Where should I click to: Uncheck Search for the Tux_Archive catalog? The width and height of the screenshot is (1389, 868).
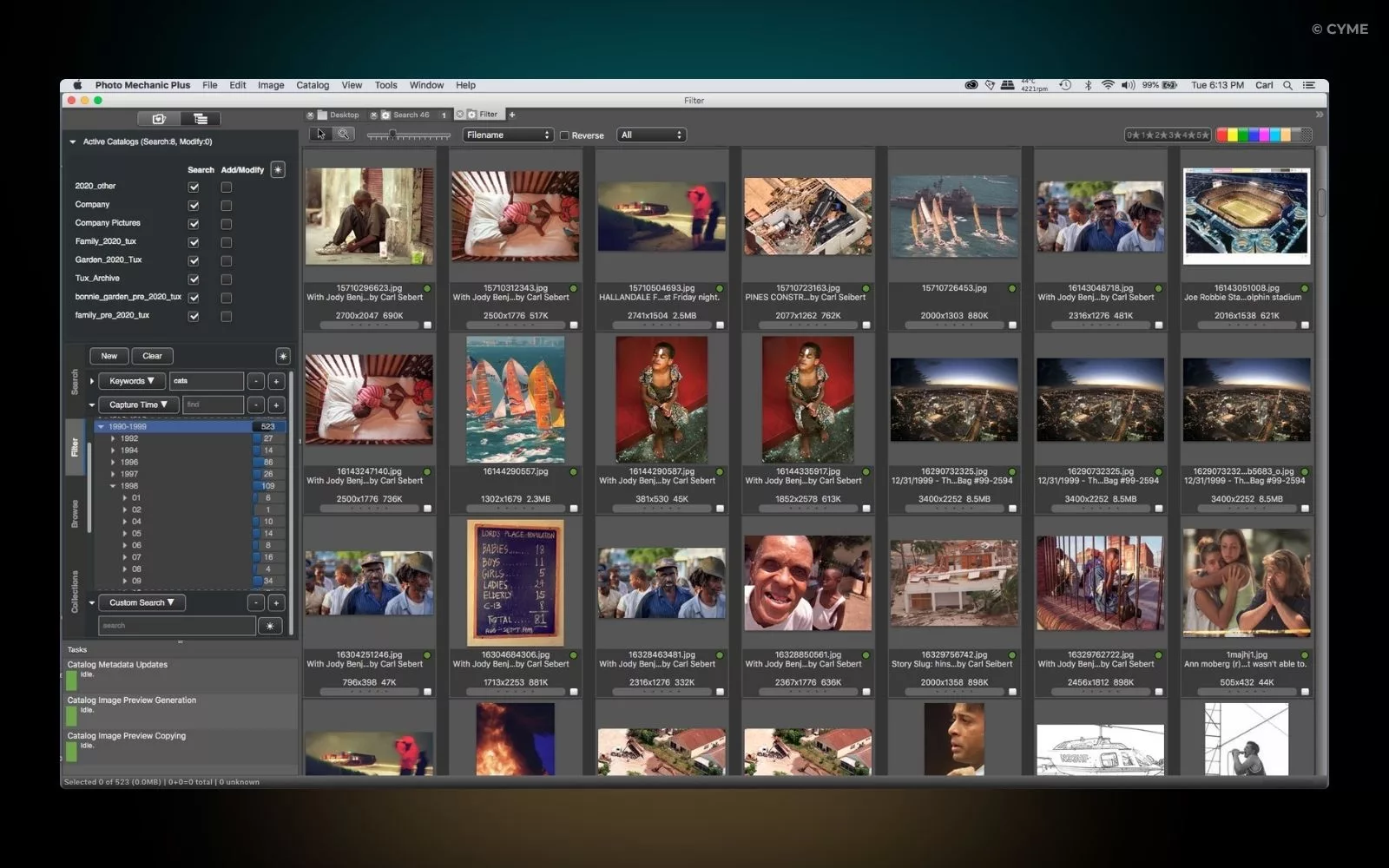193,279
